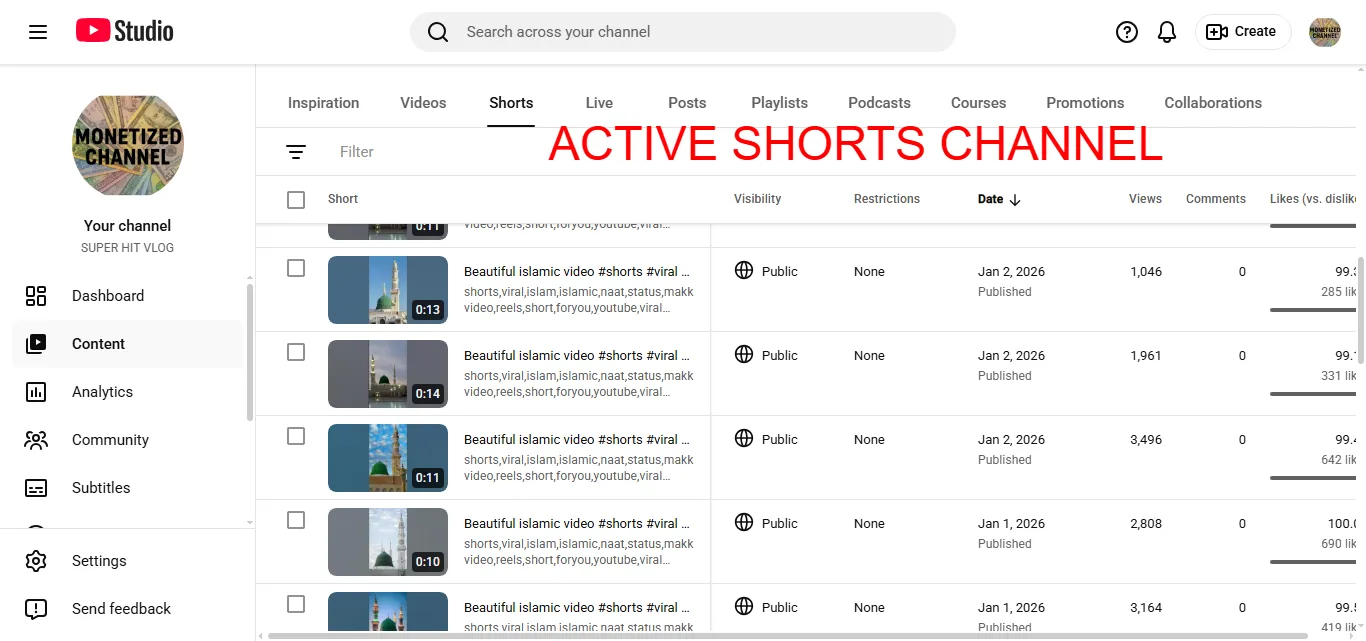
Task: Switch to the Playlists tab
Action: point(779,103)
